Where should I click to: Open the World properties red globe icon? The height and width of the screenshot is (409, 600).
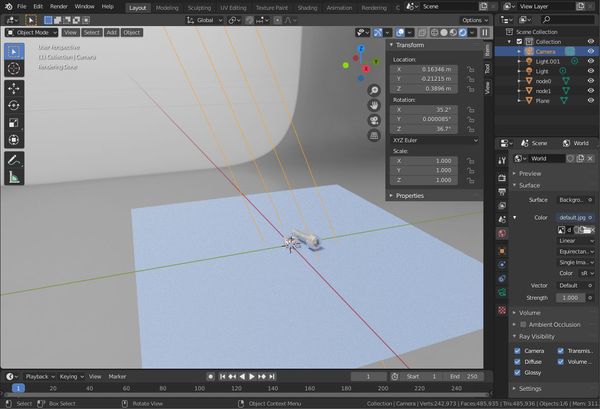(x=502, y=233)
